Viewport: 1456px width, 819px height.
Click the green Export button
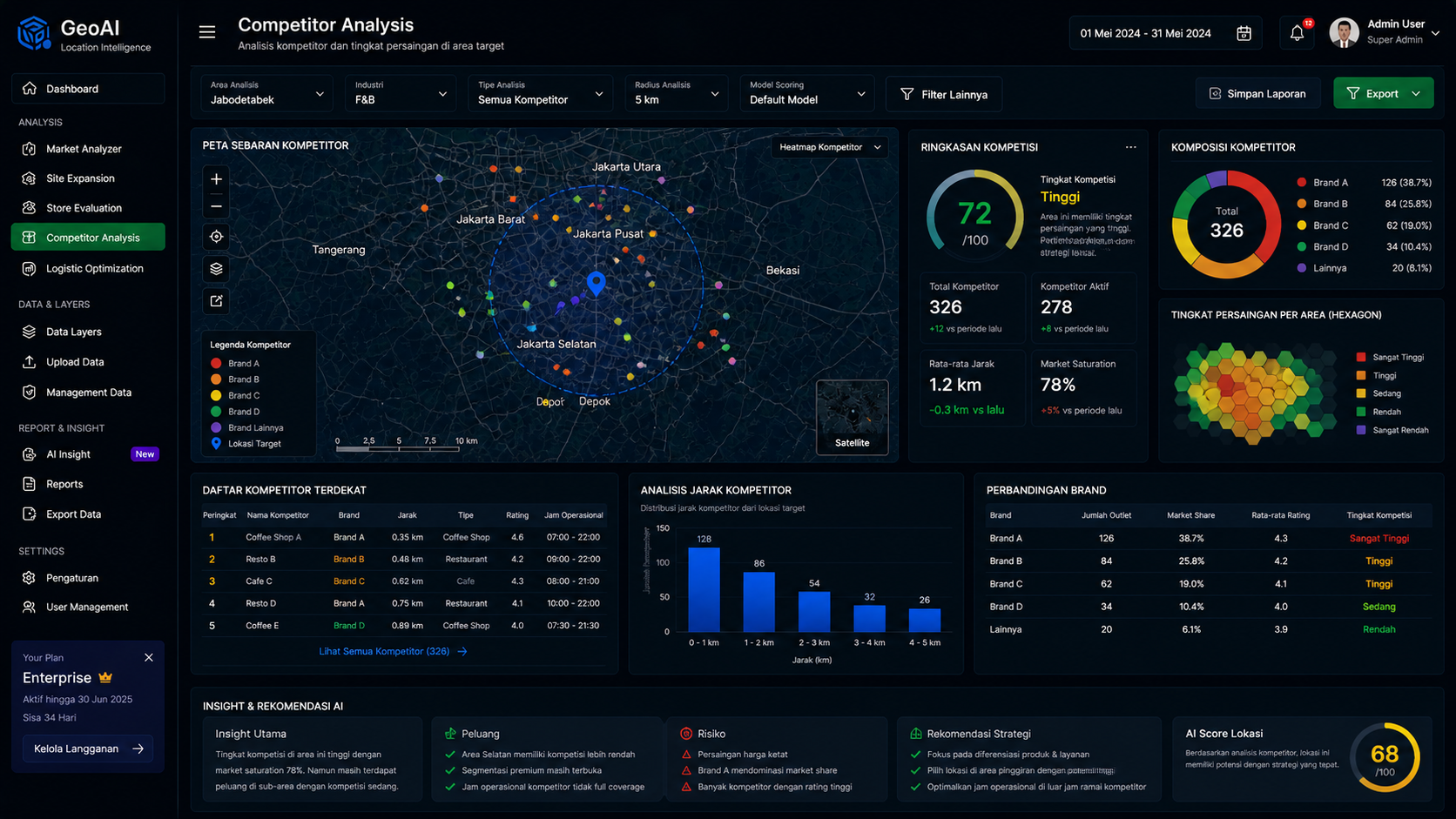click(1383, 94)
